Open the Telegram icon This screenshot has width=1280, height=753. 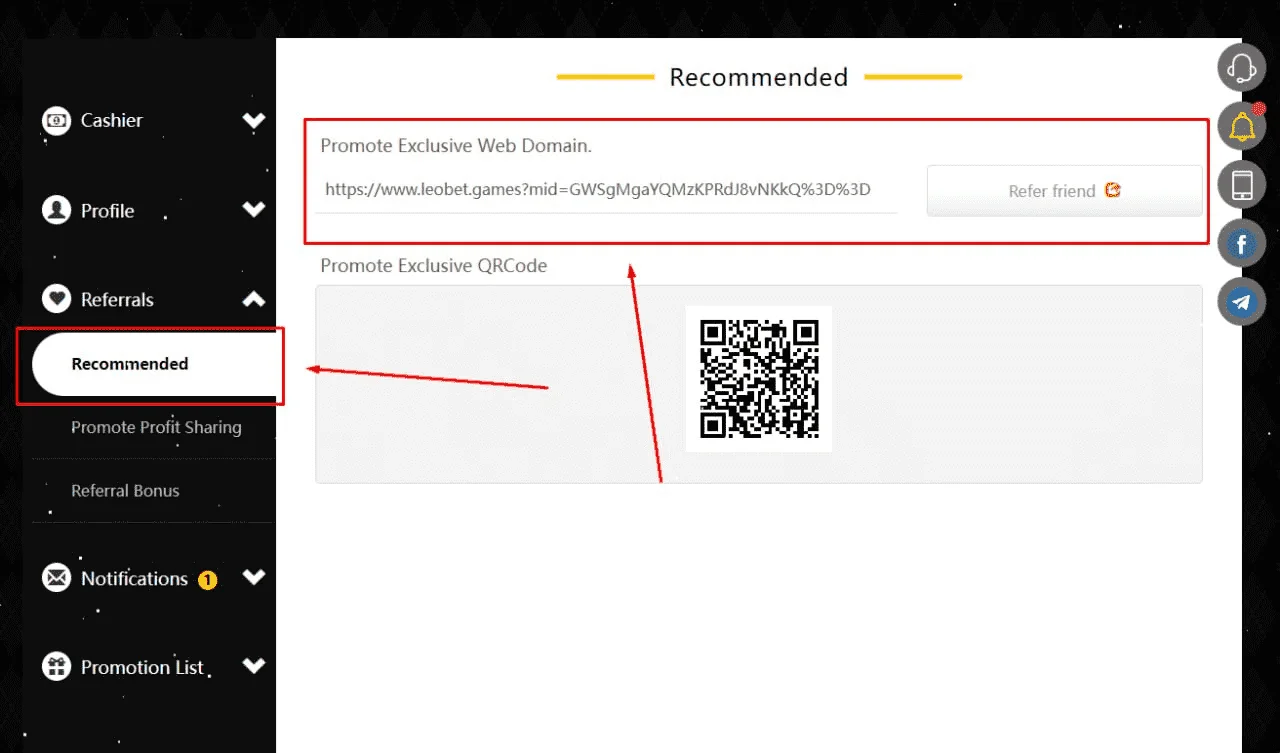coord(1241,301)
